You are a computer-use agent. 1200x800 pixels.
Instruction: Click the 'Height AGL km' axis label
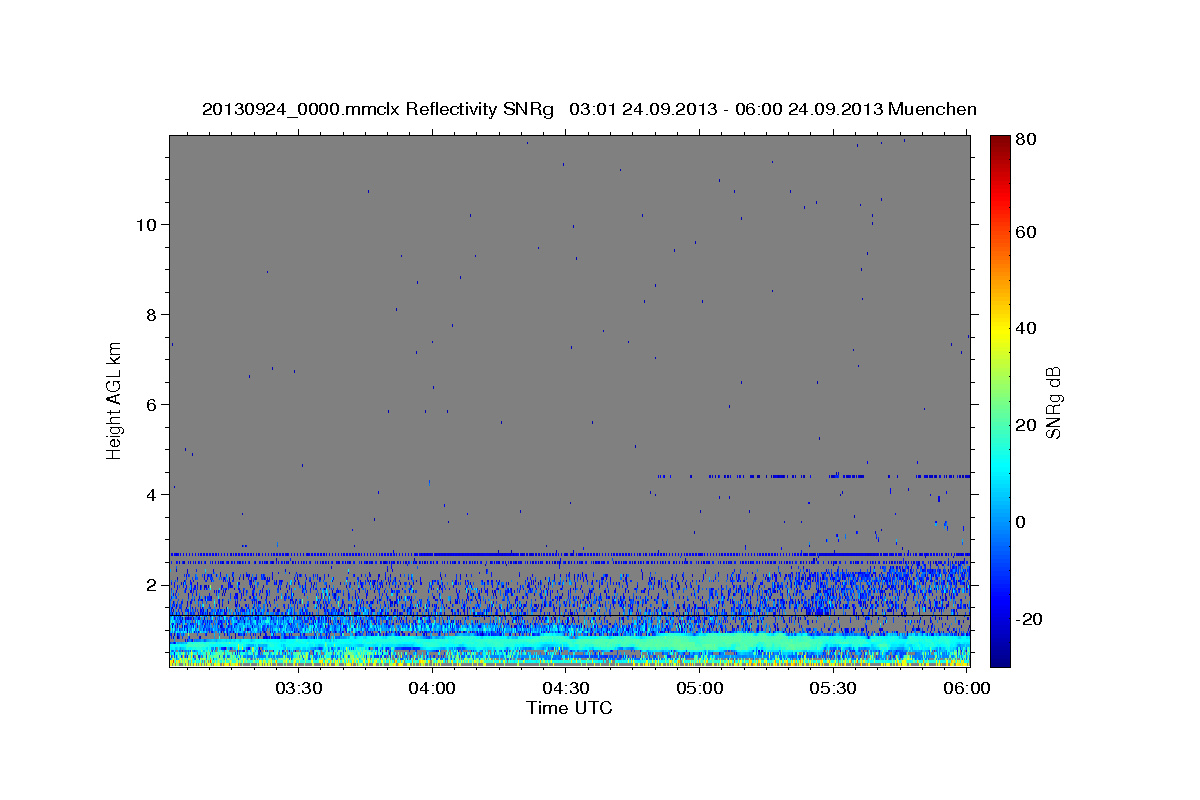click(x=114, y=399)
